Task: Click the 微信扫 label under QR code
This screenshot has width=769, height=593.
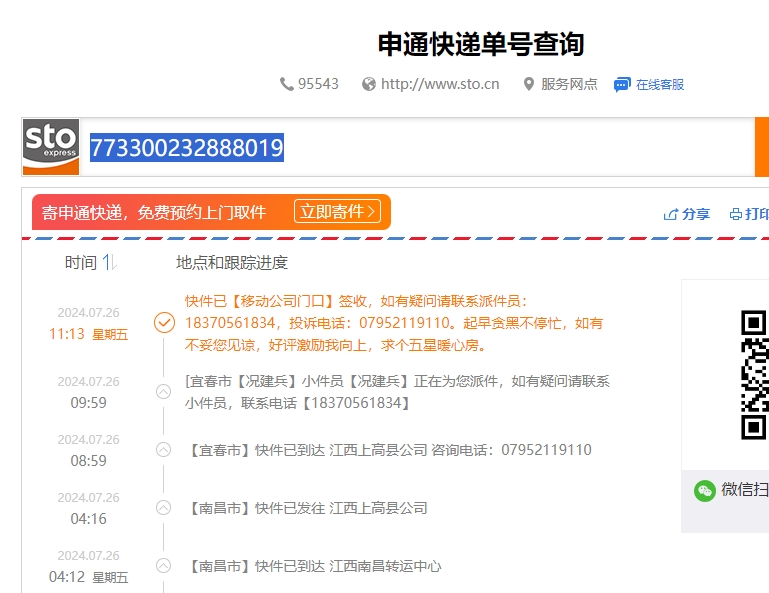Action: pyautogui.click(x=745, y=490)
